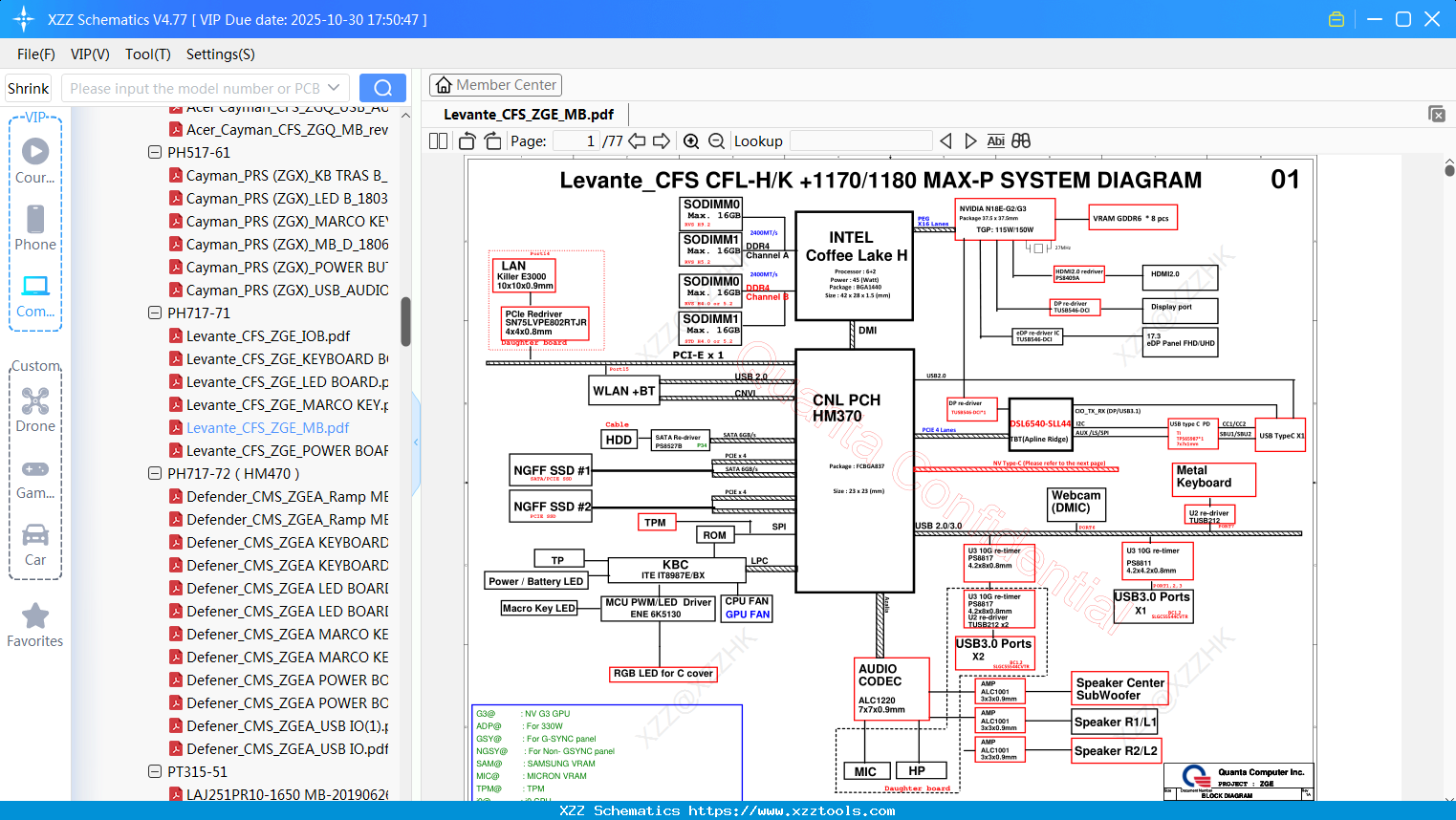This screenshot has height=820, width=1456.
Task: Open the model number dropdown arrow
Action: tap(334, 88)
